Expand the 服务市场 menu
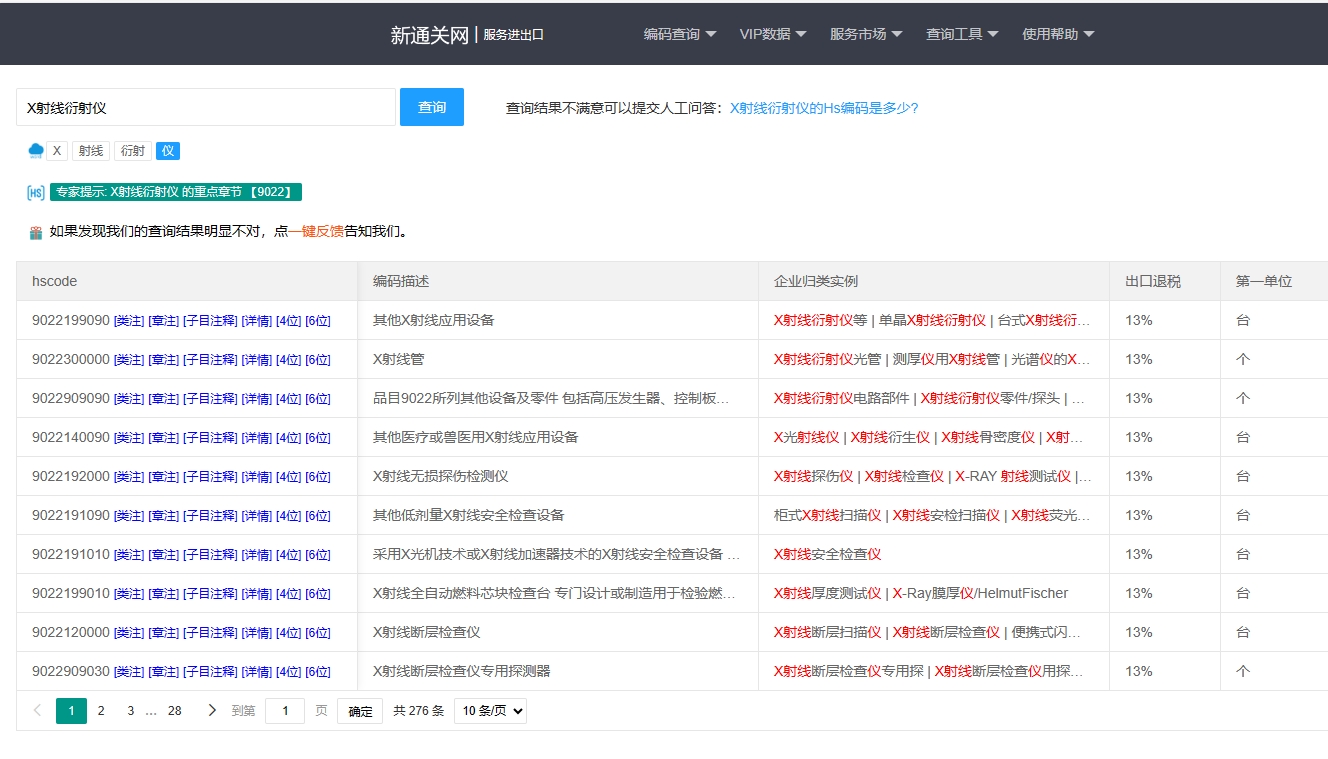 pos(866,34)
